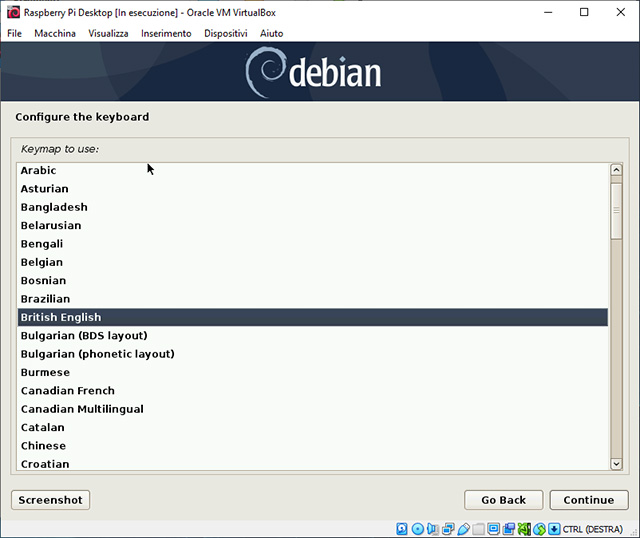Choose Canadian French from the keymap list
This screenshot has height=538, width=640.
[x=67, y=391]
